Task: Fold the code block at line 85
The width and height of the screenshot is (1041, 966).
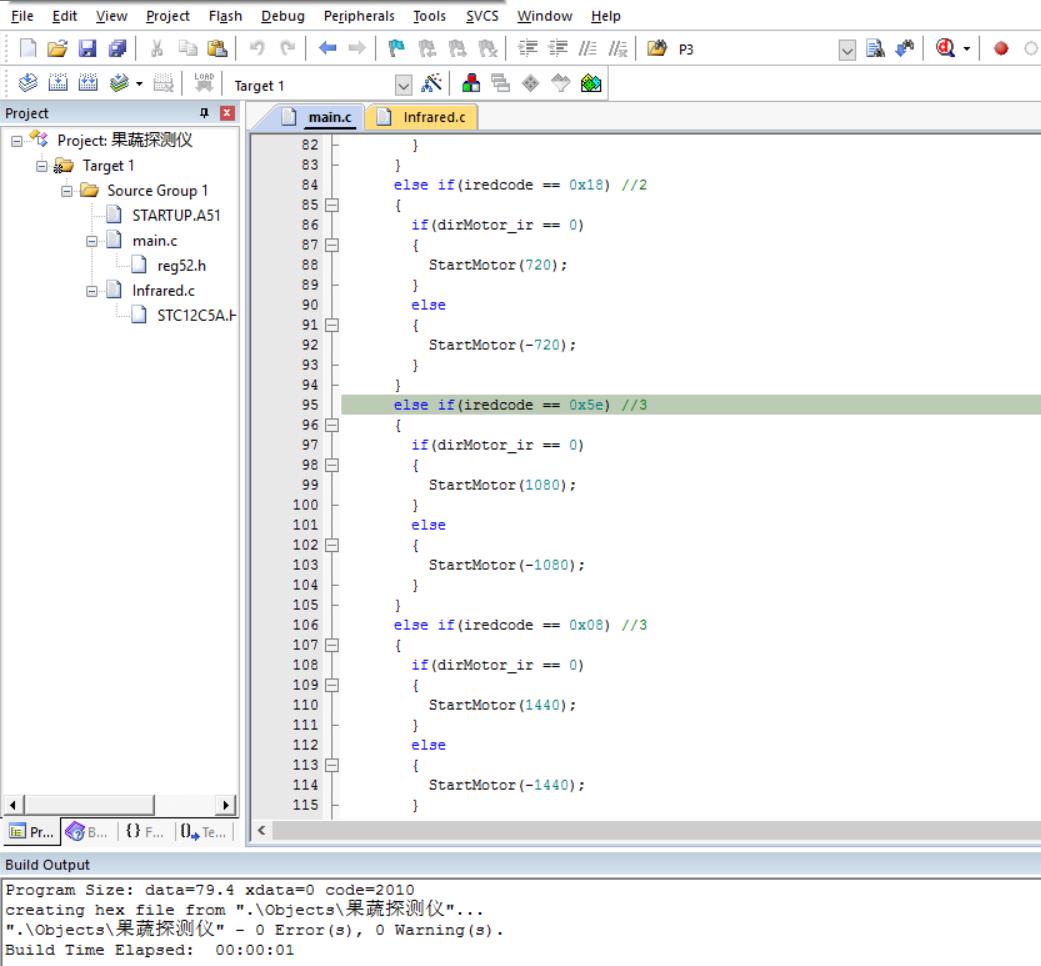Action: (332, 205)
